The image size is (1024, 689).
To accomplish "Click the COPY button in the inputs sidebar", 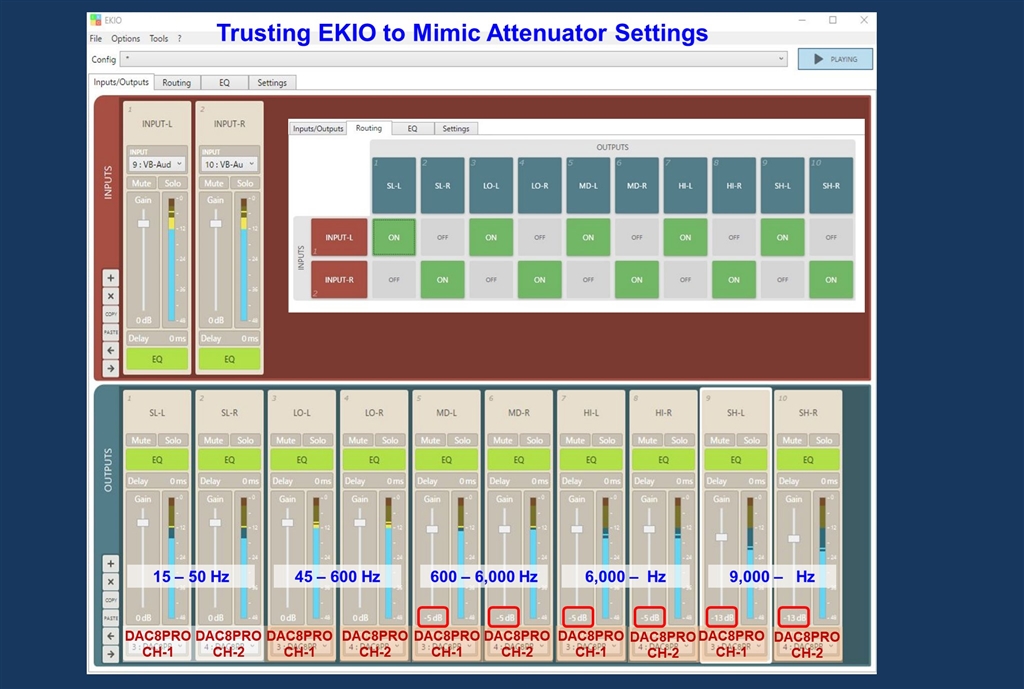I will (x=110, y=314).
